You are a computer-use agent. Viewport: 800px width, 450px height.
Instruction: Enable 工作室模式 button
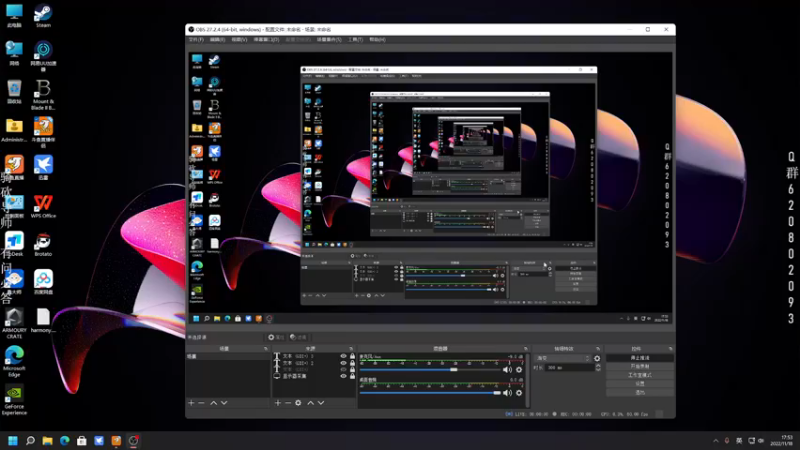click(640, 376)
